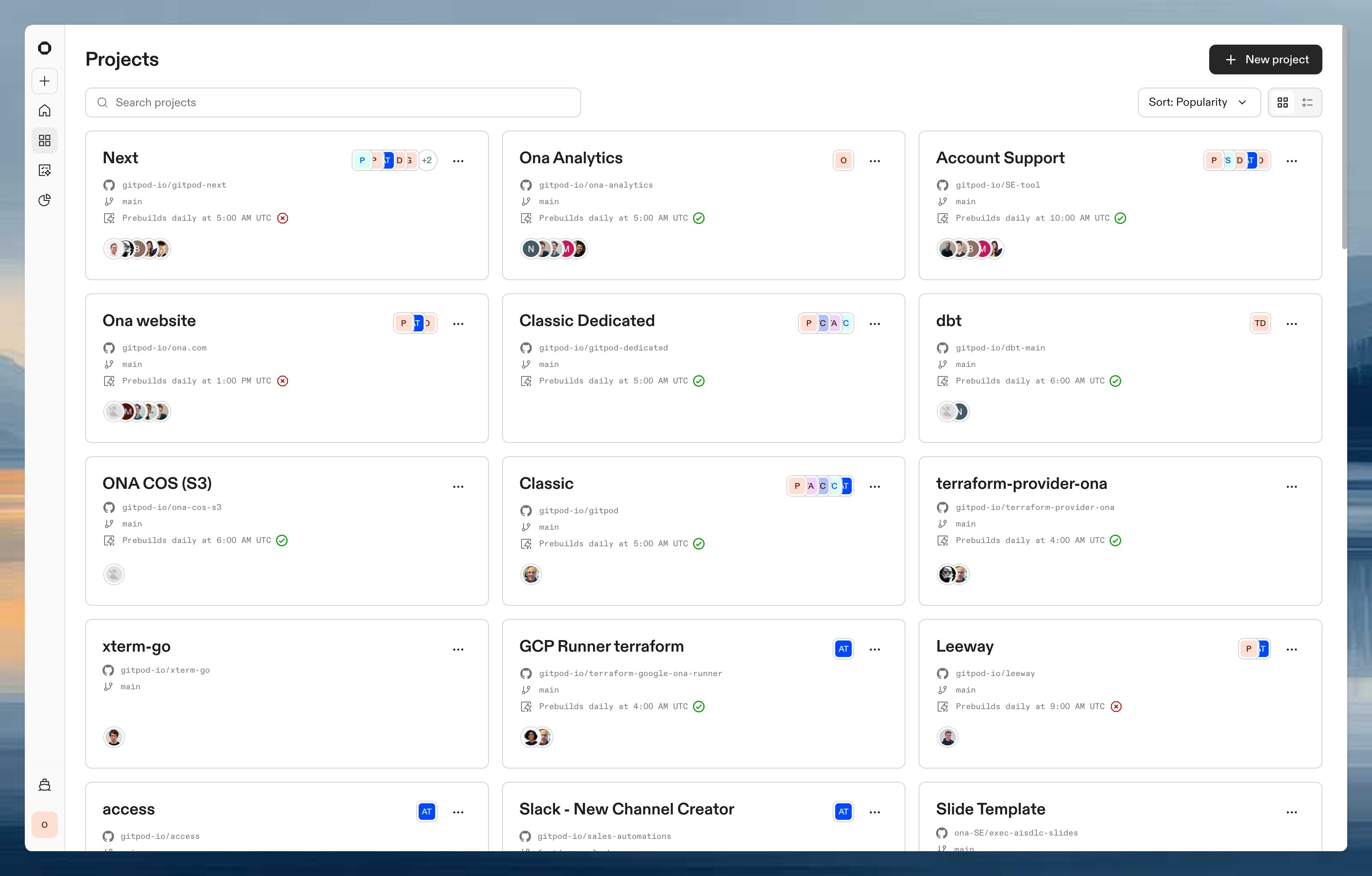Click the user avatar on Classic card

[x=531, y=574]
